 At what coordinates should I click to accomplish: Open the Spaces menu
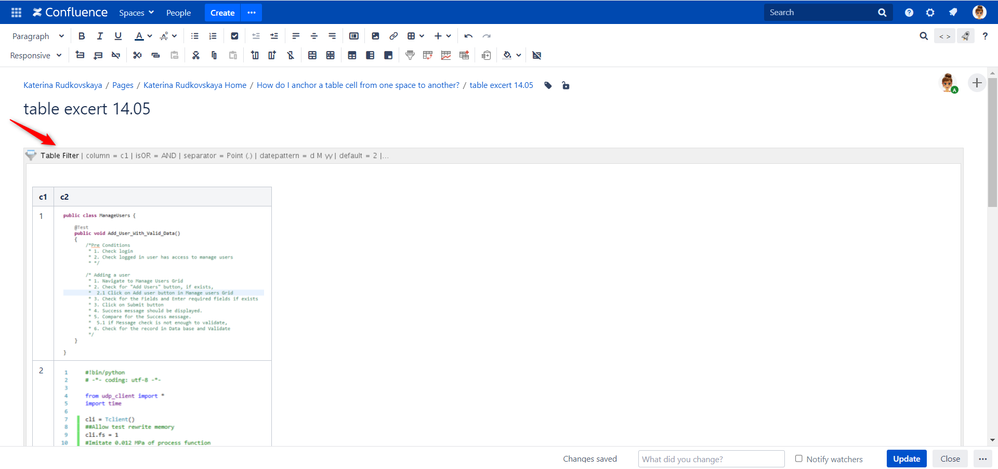pos(137,12)
